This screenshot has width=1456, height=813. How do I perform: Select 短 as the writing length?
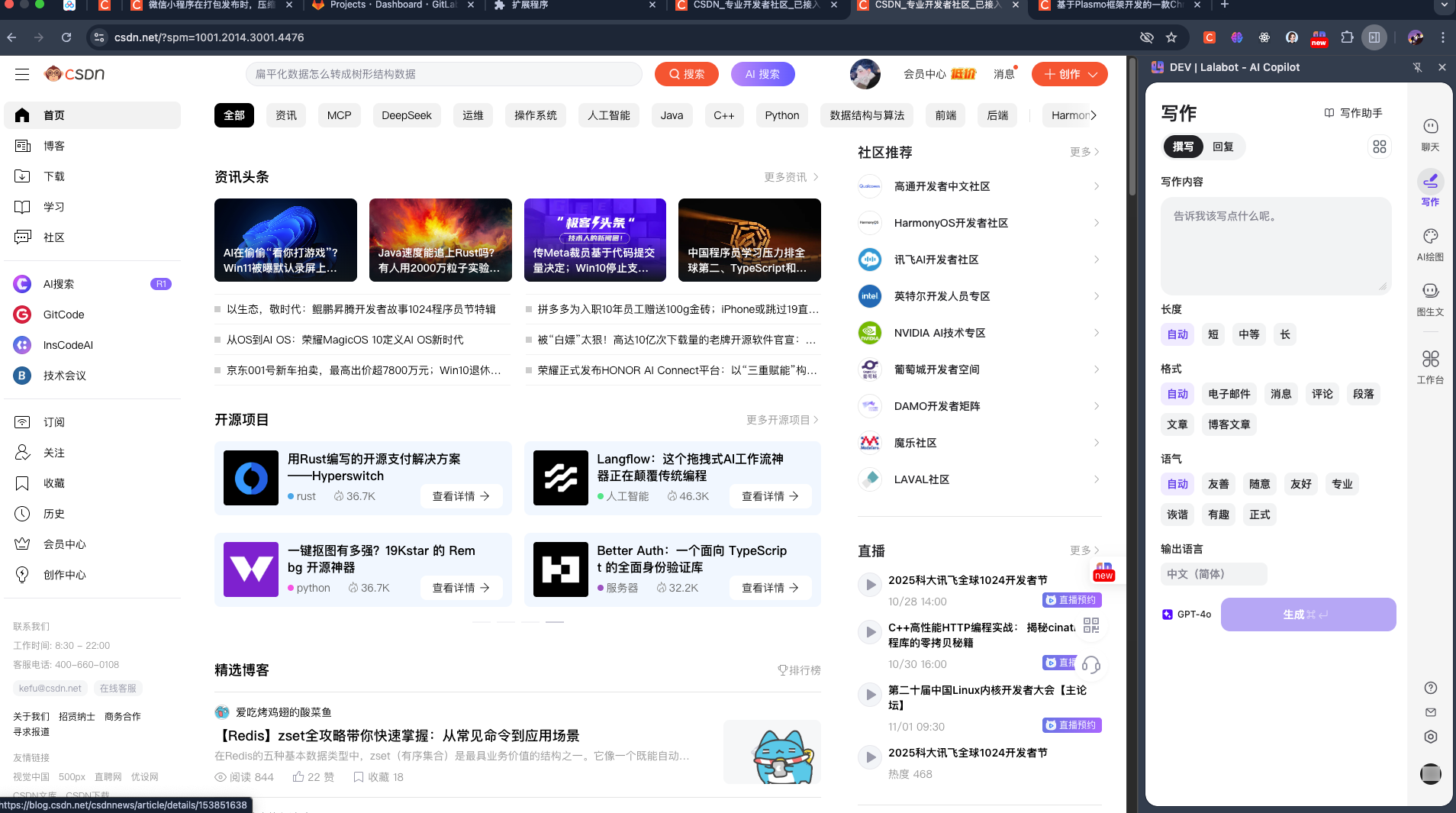tap(1213, 334)
